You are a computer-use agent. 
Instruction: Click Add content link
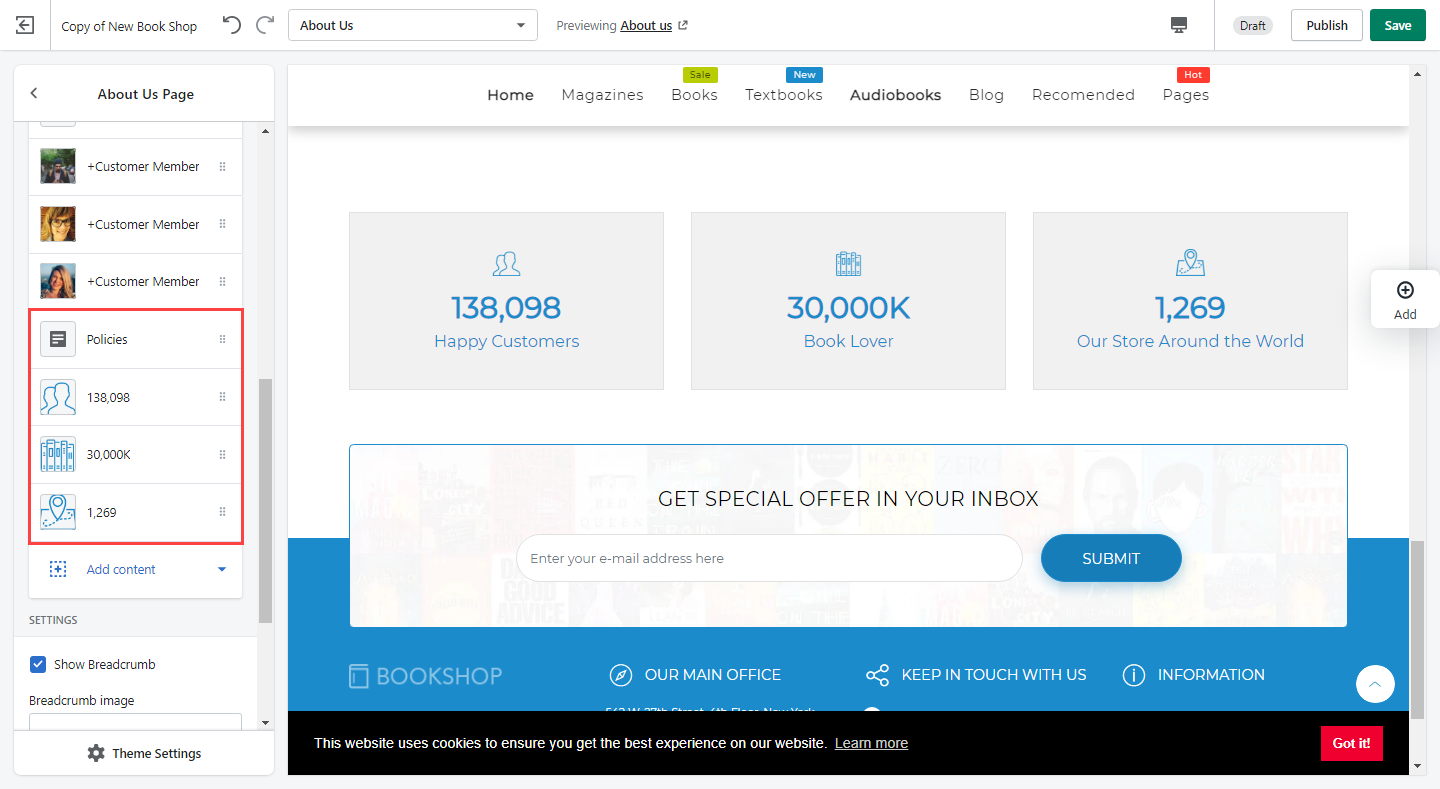click(121, 569)
